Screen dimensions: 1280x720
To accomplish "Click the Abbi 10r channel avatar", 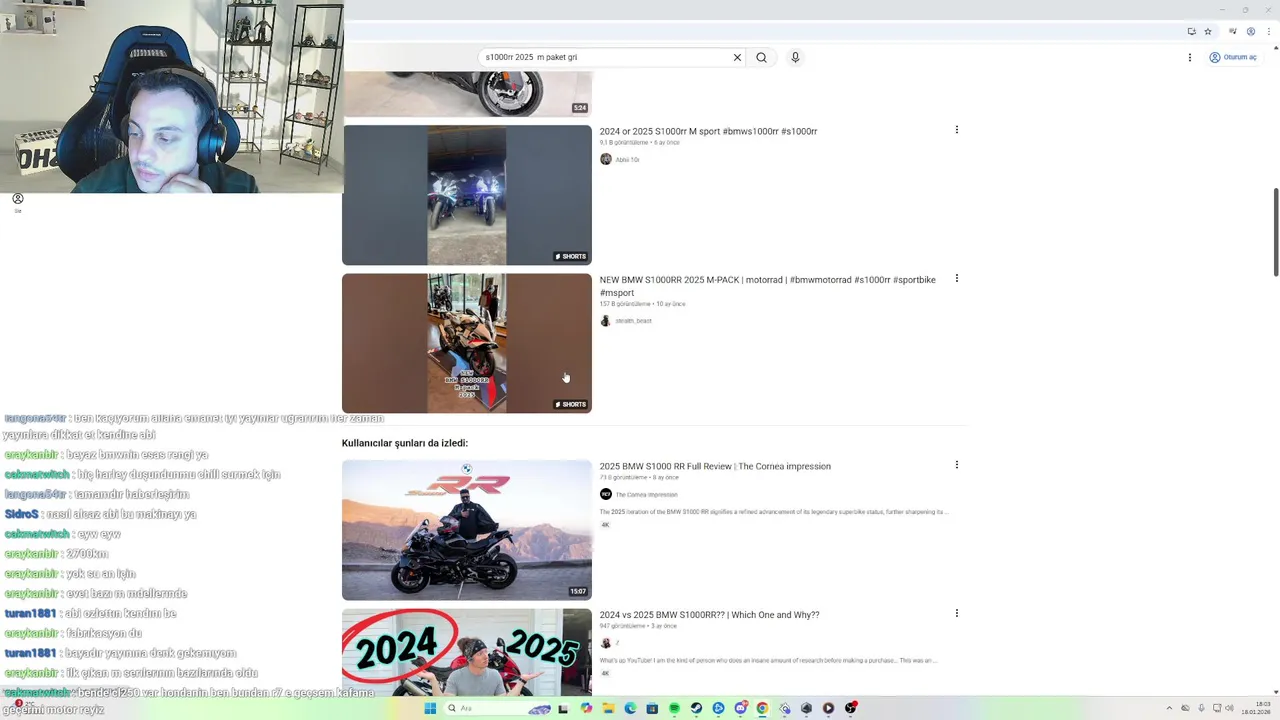I will [606, 159].
